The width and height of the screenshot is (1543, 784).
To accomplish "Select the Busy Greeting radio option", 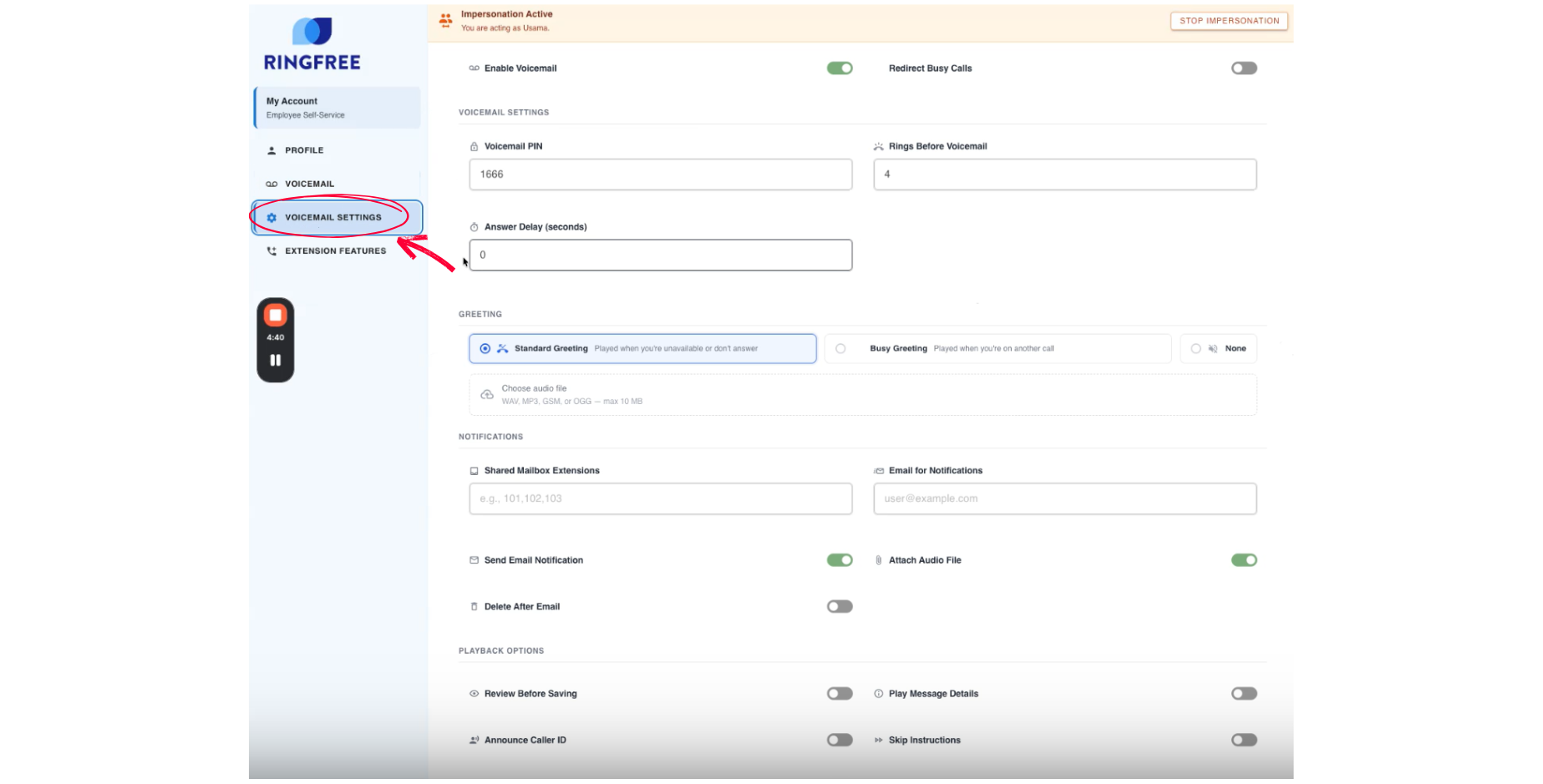I will (840, 349).
